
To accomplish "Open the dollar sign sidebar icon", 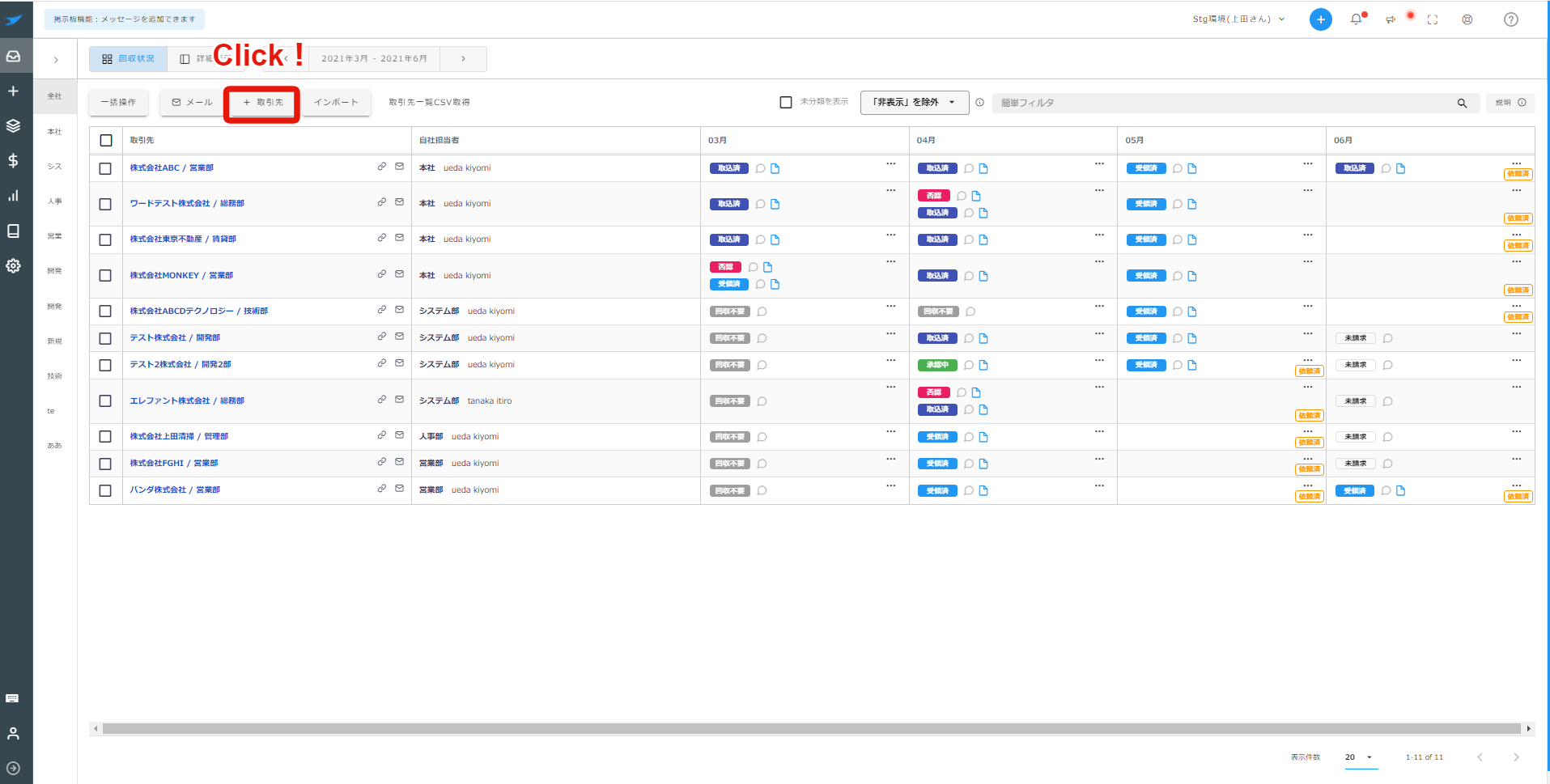I will 13,160.
